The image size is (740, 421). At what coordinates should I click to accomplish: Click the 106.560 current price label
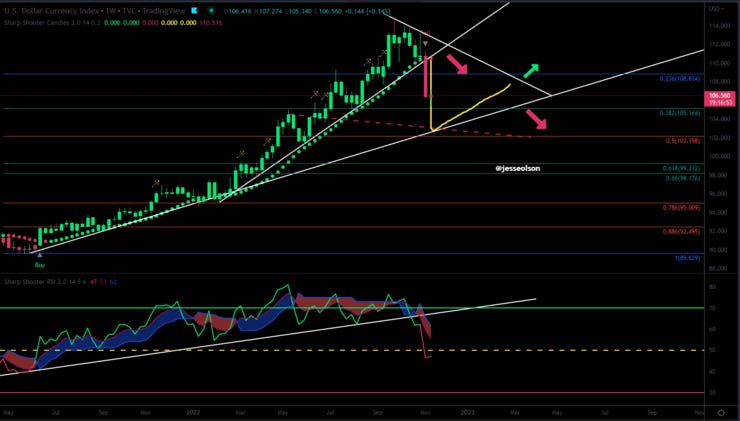coord(719,96)
